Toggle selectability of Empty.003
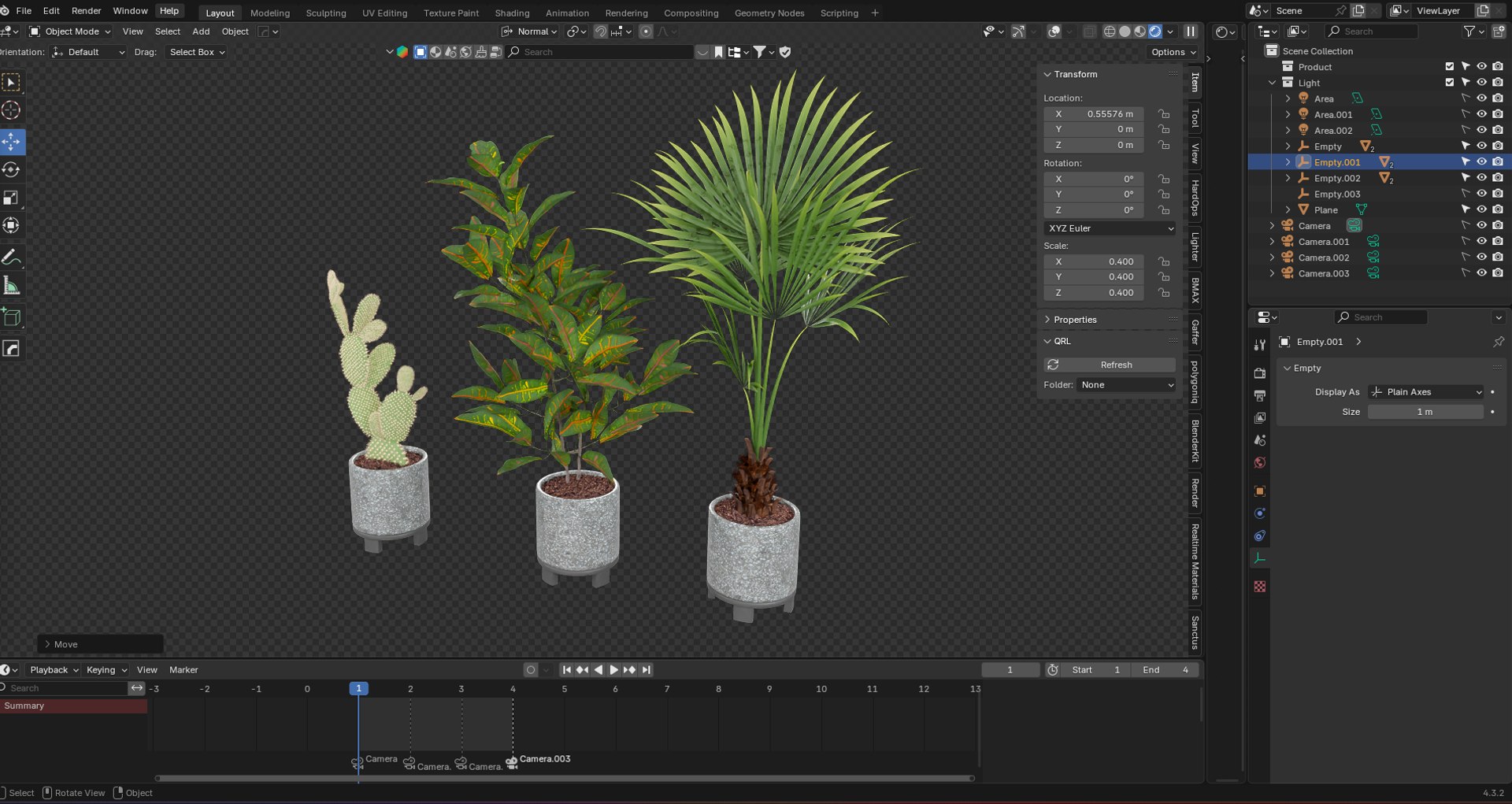1512x804 pixels. pos(1466,194)
